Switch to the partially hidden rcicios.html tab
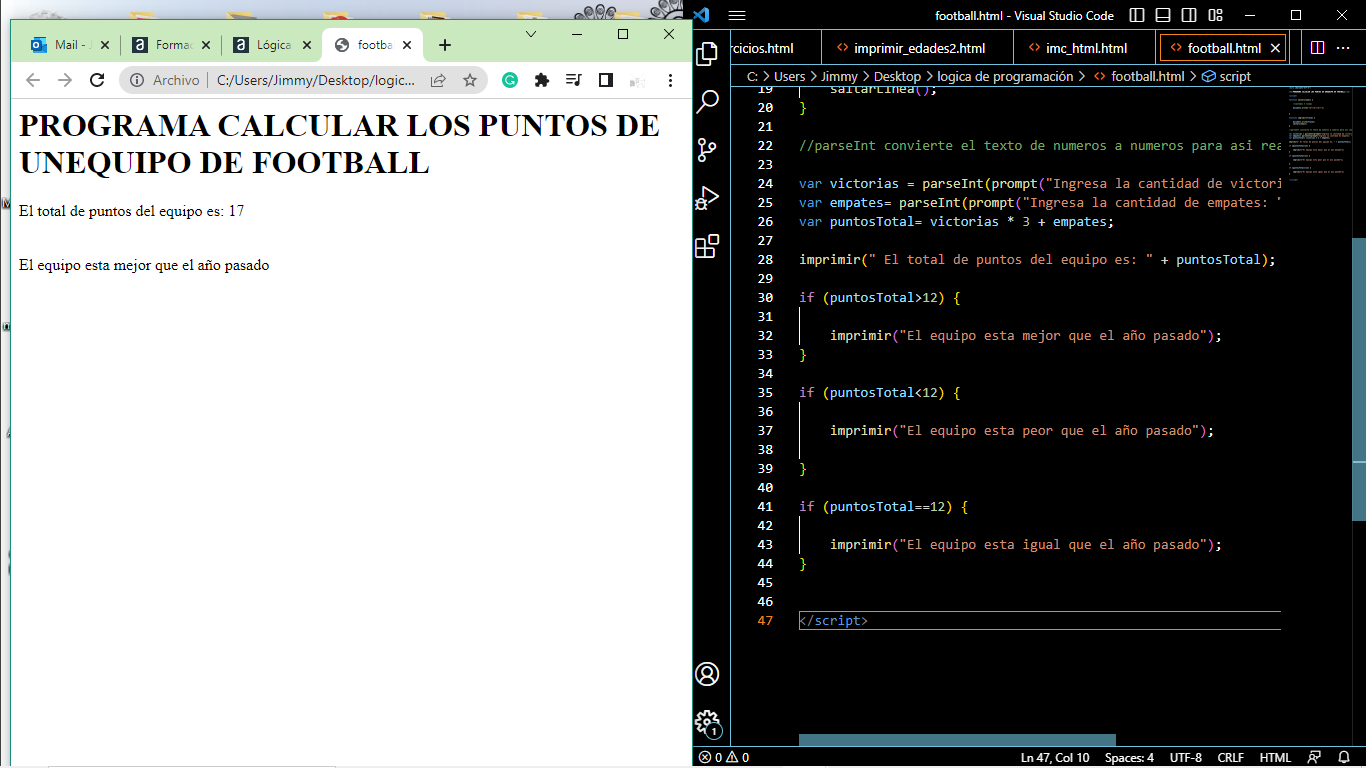 pos(775,48)
